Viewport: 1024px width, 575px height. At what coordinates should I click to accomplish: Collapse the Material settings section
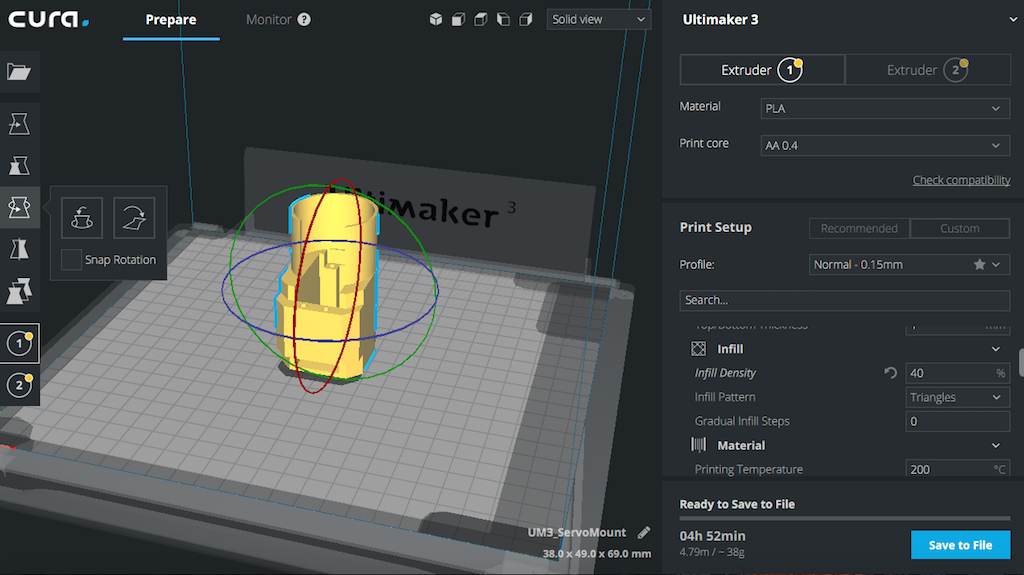(x=995, y=445)
